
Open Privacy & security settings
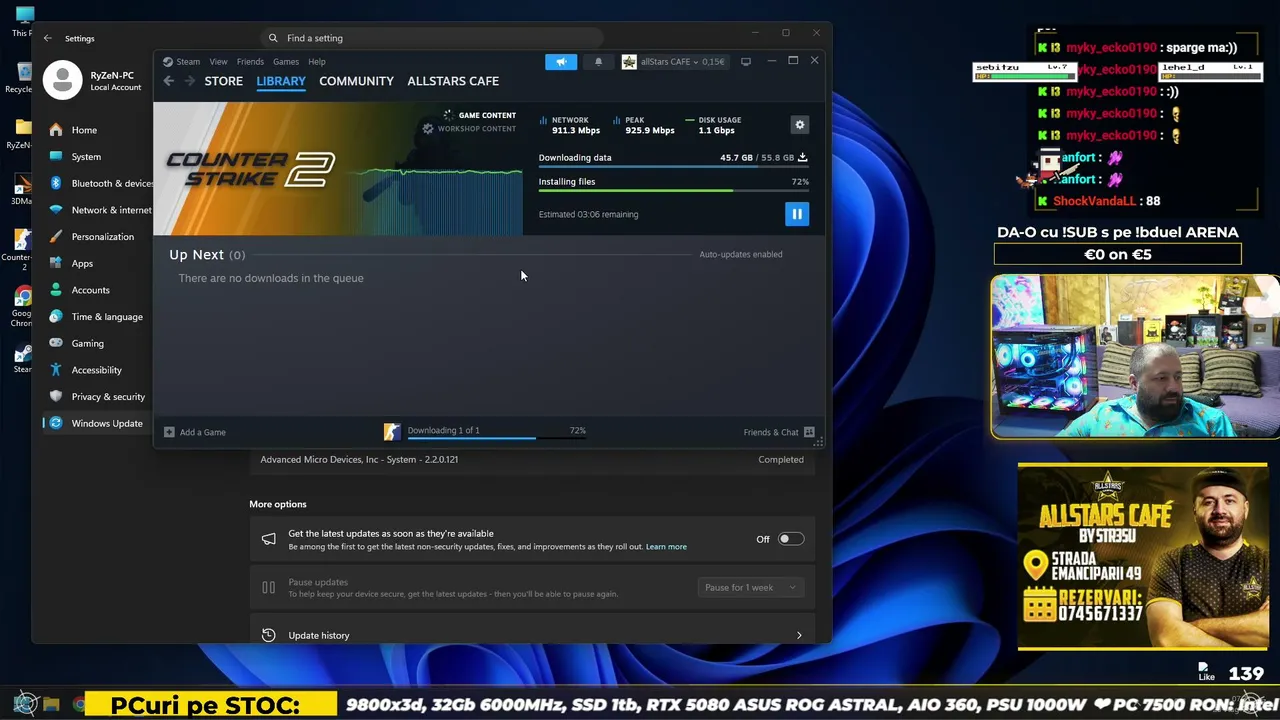pos(97,397)
